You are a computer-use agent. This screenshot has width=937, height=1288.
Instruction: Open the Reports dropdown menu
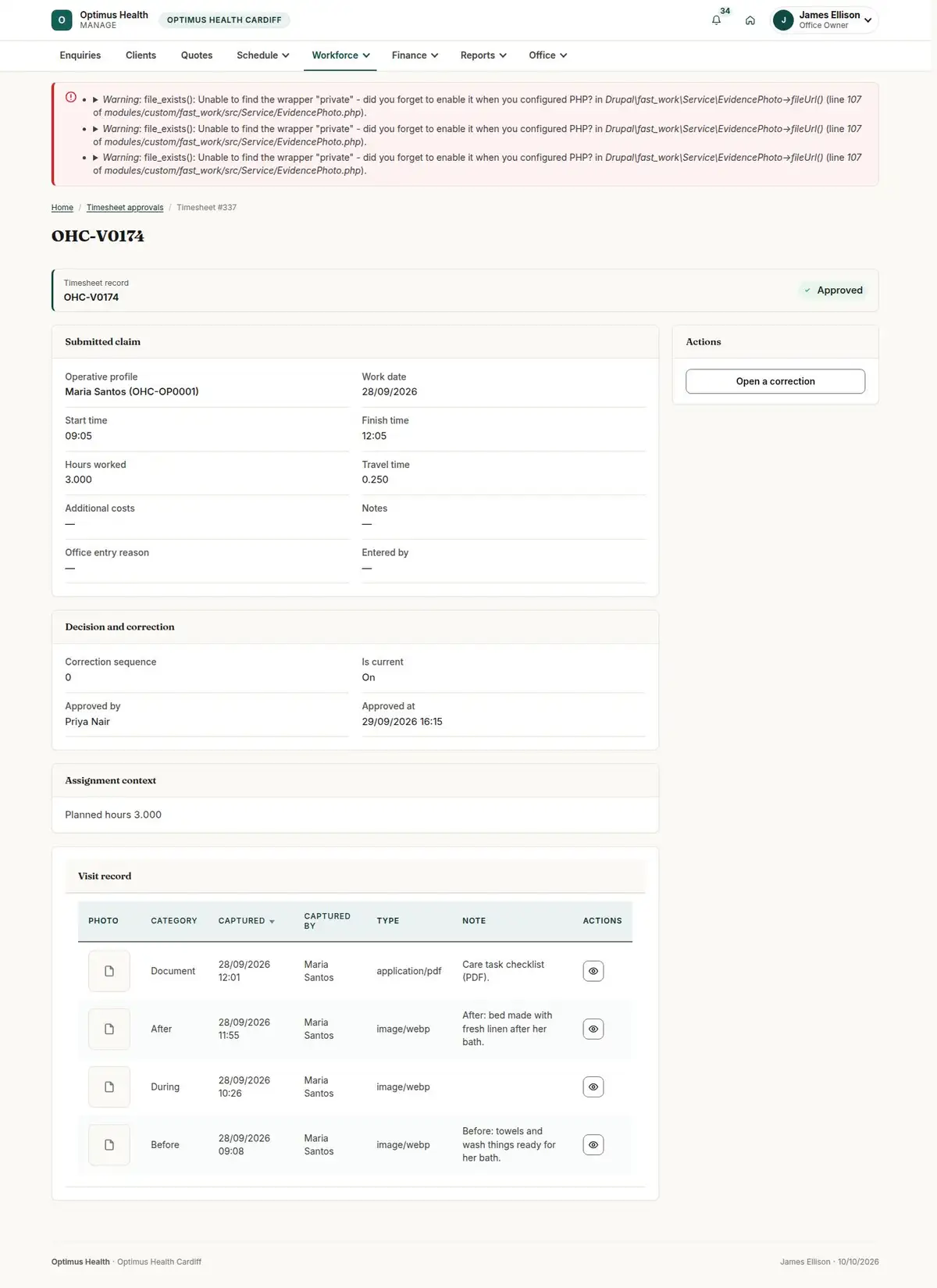(x=483, y=55)
